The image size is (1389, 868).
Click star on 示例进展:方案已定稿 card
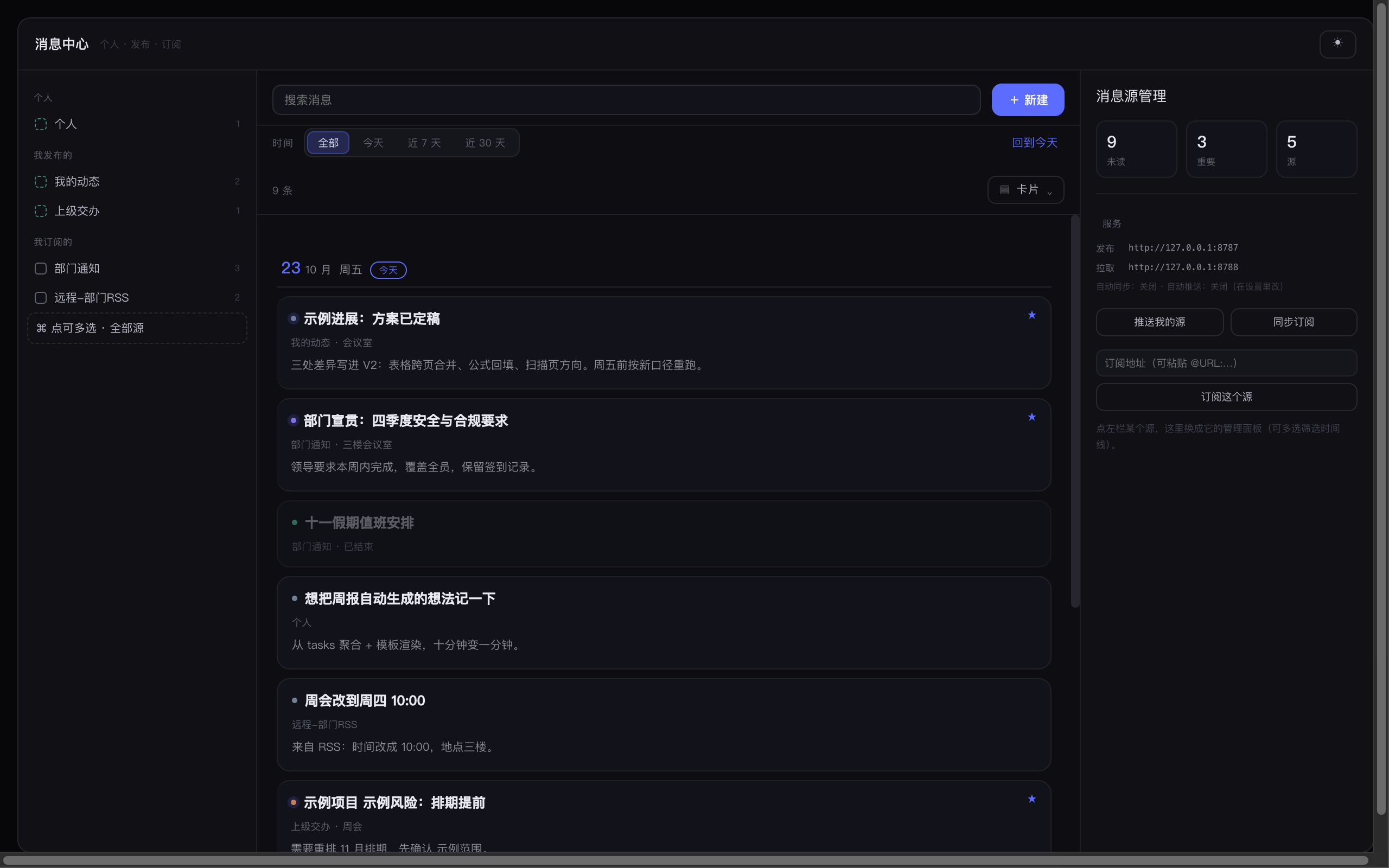[x=1031, y=315]
